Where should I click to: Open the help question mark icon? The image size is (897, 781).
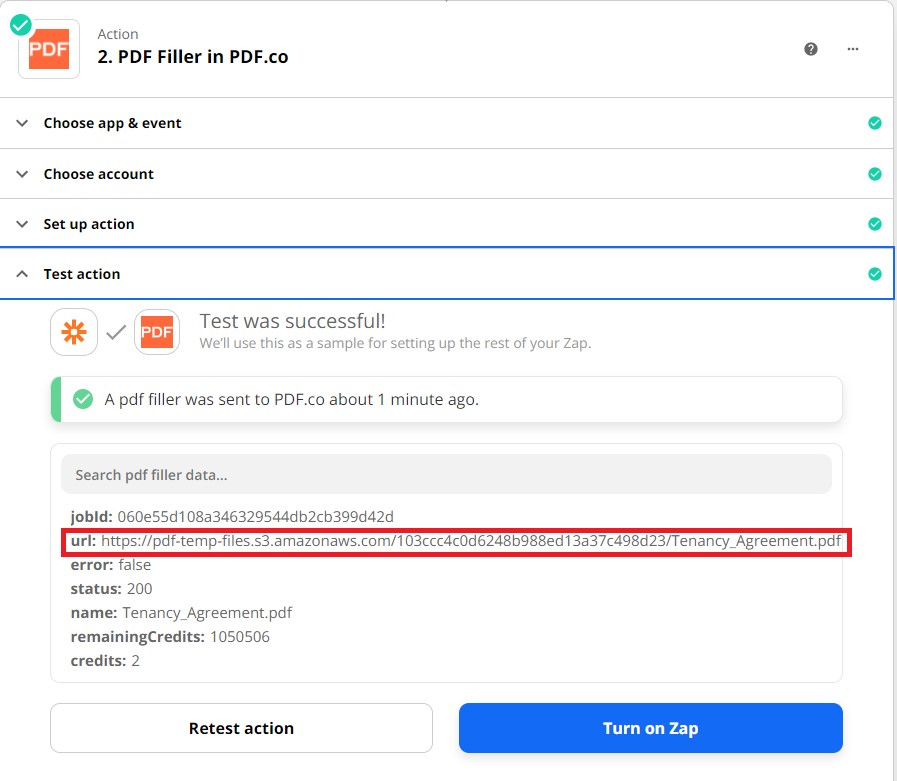click(811, 49)
